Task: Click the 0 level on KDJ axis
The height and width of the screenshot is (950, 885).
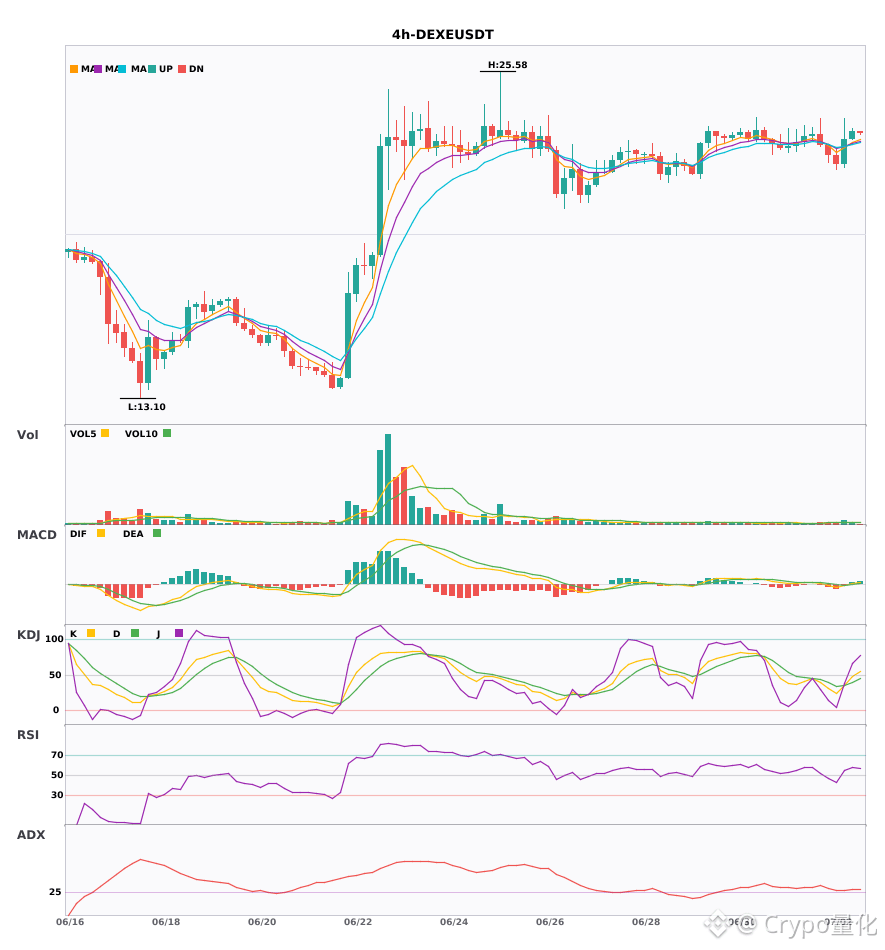Action: [56, 710]
